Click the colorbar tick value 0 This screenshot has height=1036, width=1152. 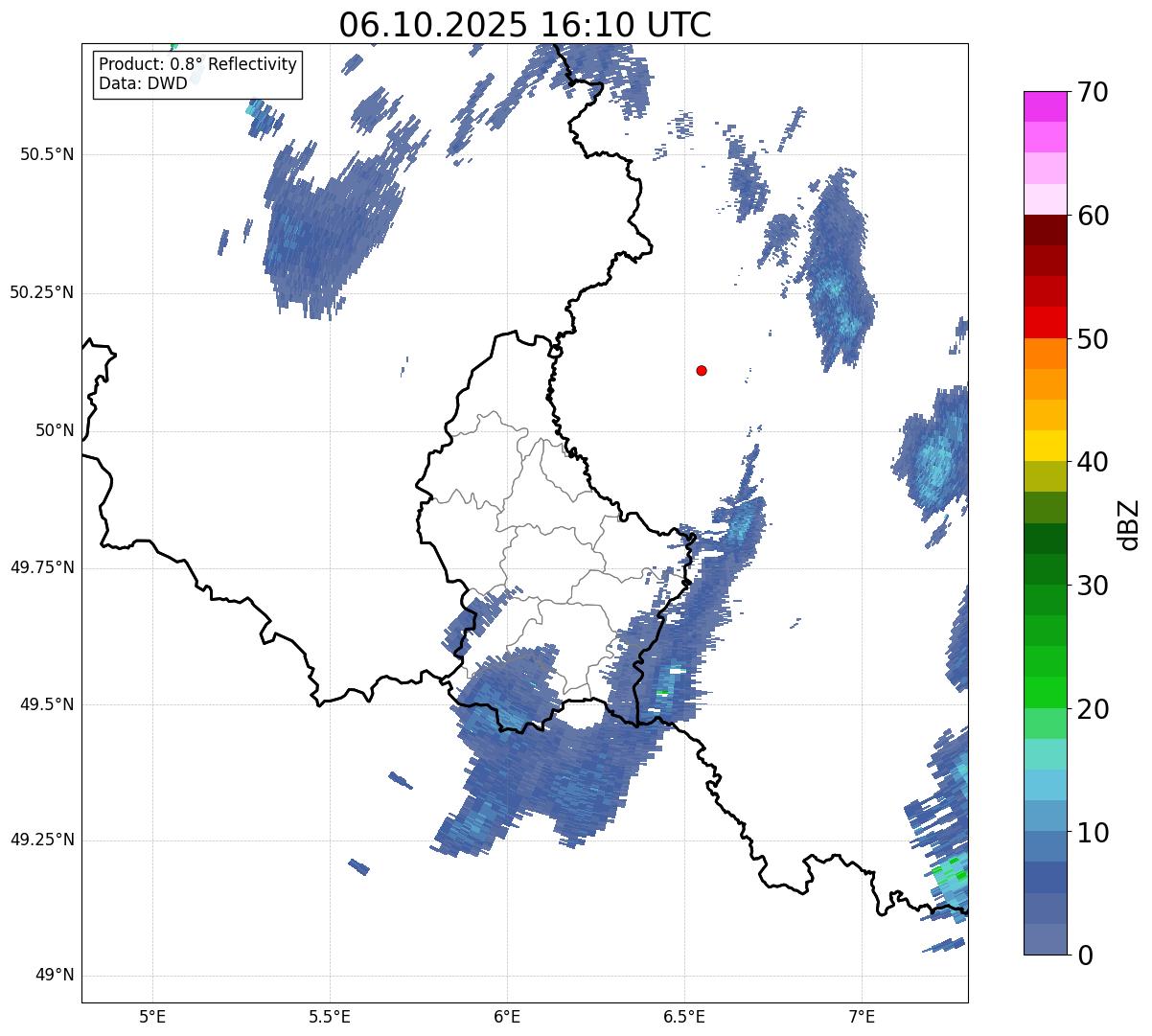point(1085,955)
